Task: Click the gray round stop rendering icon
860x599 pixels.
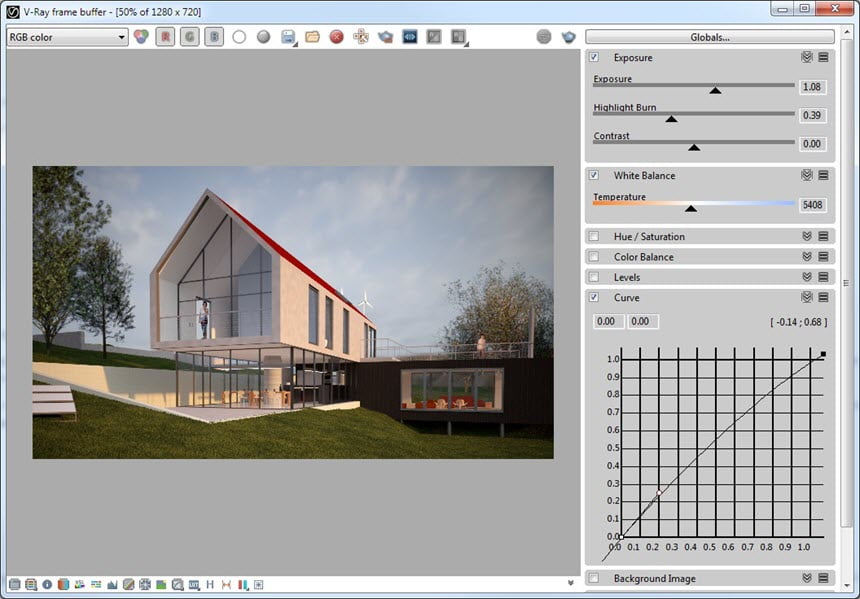Action: (x=544, y=37)
